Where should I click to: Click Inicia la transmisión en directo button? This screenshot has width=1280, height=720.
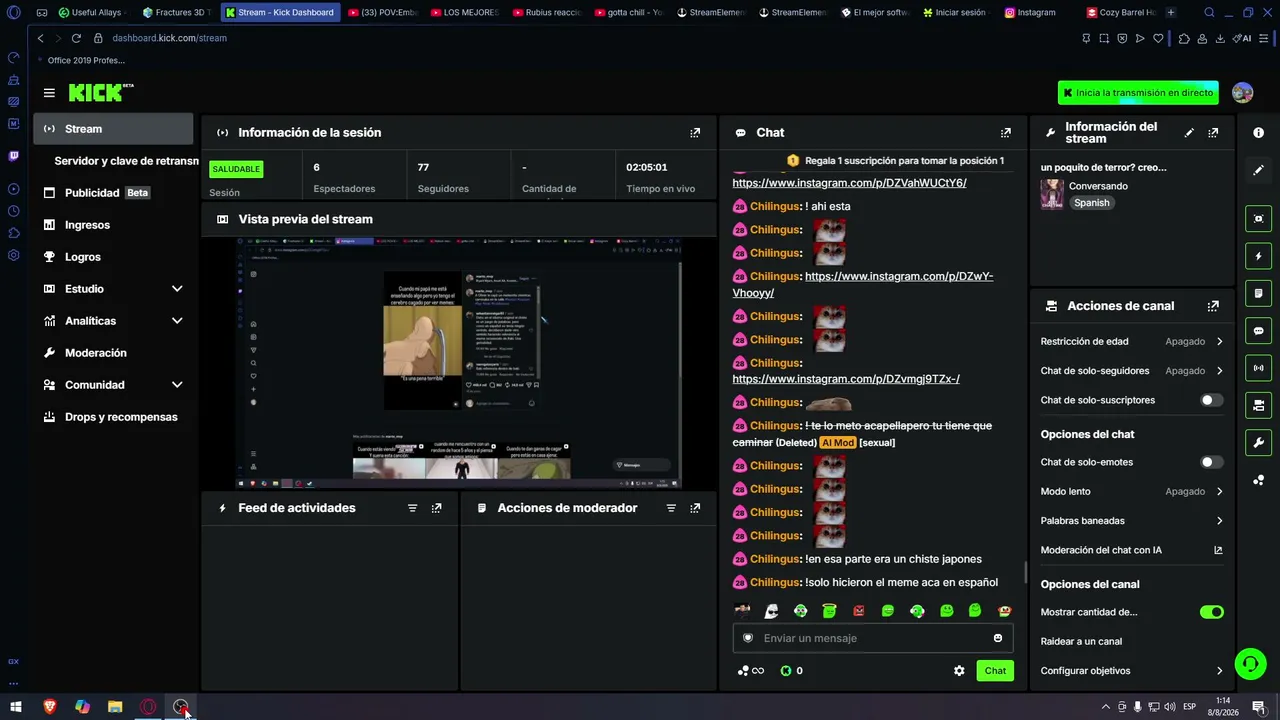(1138, 93)
